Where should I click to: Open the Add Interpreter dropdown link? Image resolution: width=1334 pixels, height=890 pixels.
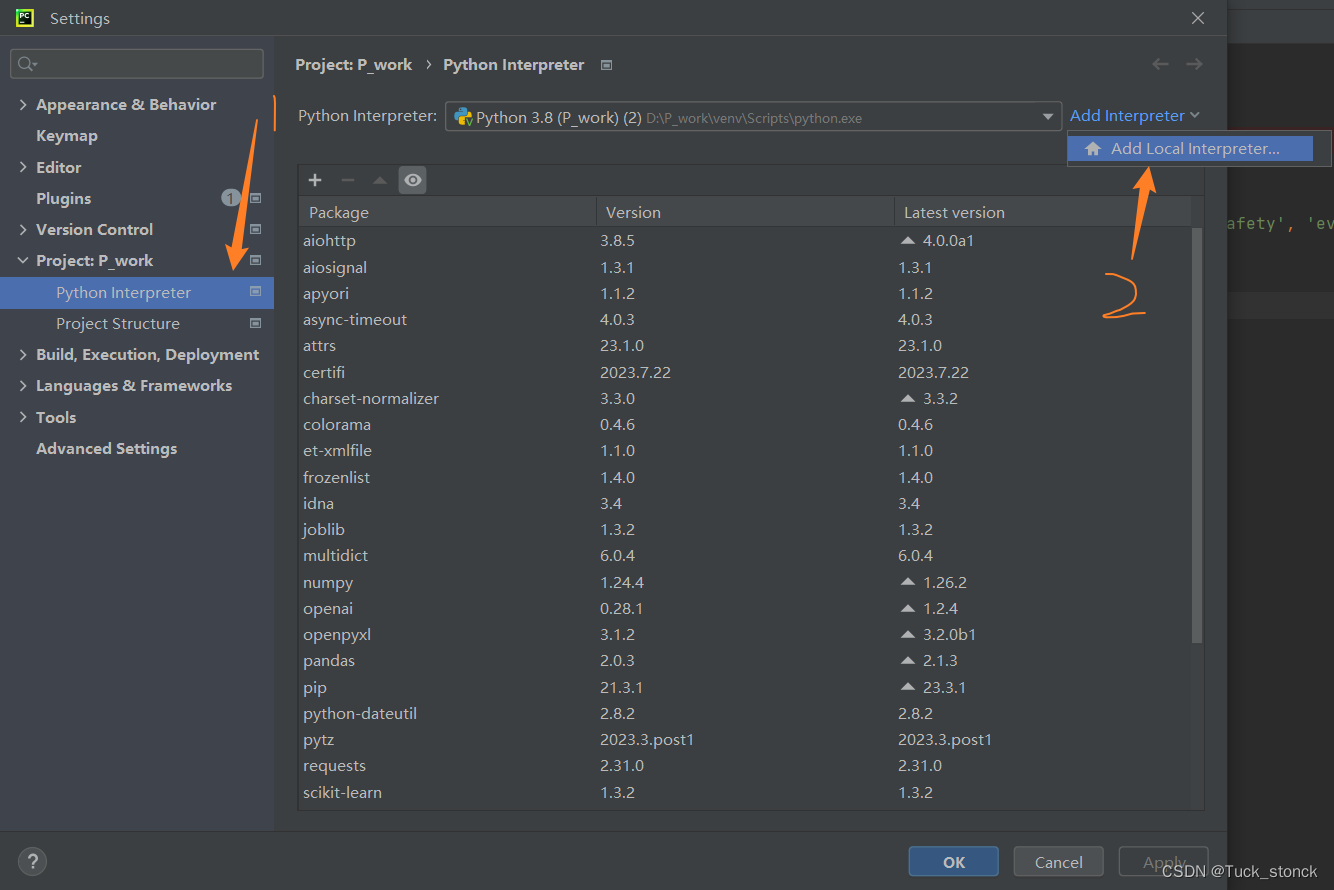click(x=1134, y=116)
